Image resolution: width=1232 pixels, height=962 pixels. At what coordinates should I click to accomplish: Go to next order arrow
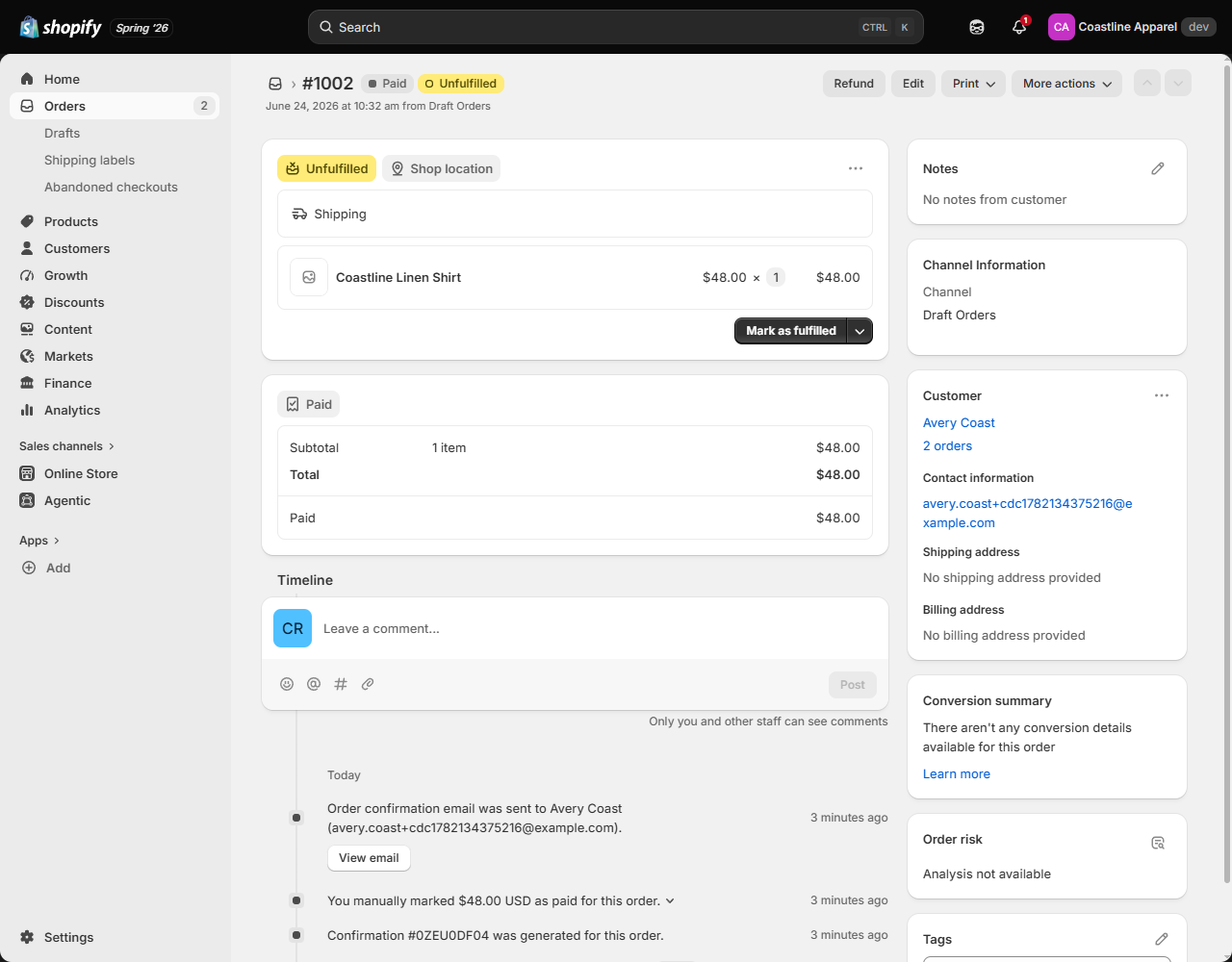click(x=1178, y=84)
